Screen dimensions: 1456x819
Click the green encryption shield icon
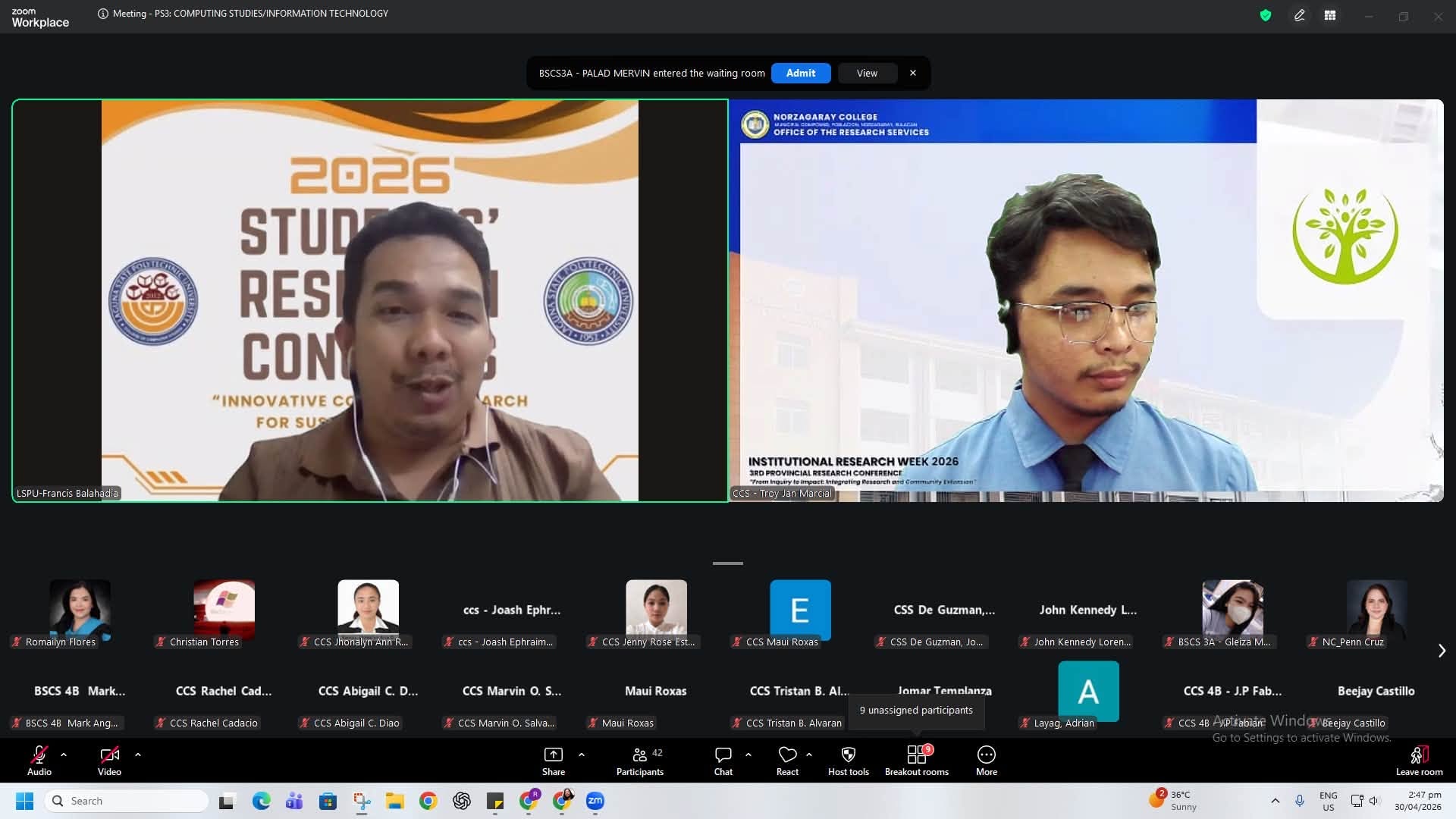pos(1266,15)
